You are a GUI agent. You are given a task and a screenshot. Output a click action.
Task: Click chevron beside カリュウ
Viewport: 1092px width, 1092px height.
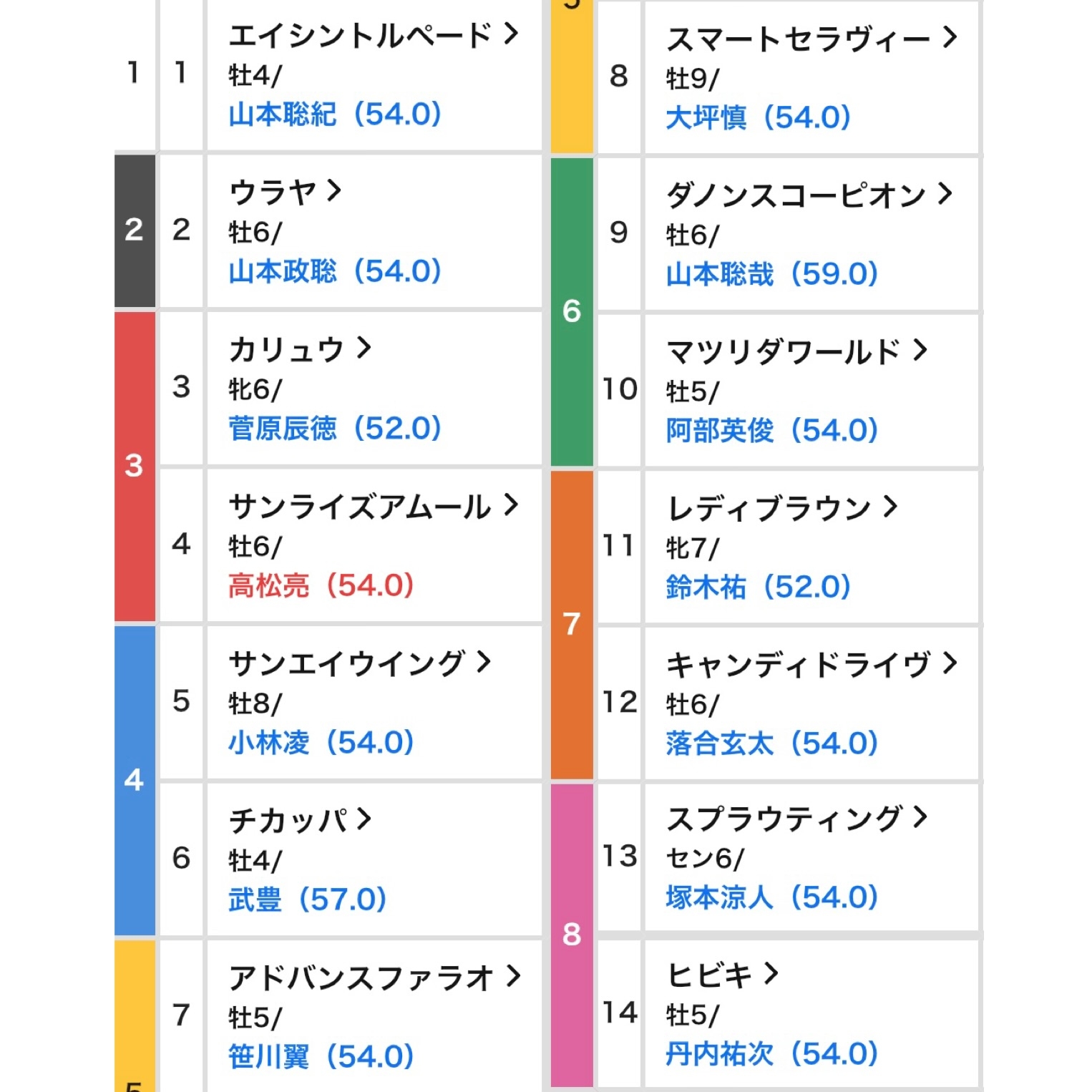tap(364, 348)
